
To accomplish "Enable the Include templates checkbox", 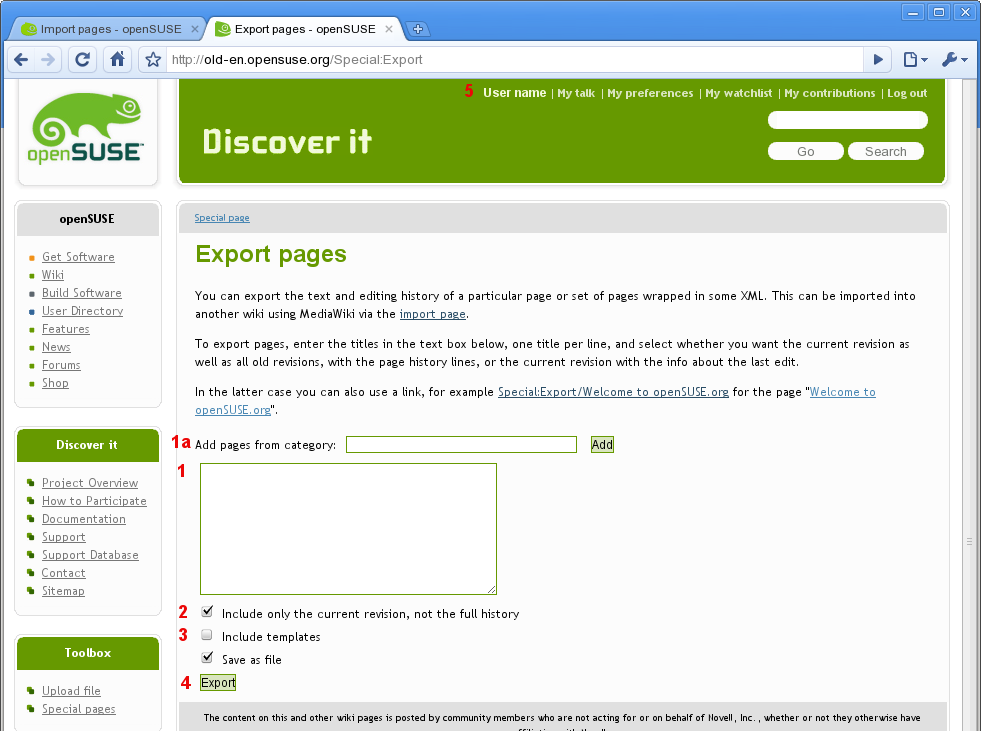I will [207, 635].
